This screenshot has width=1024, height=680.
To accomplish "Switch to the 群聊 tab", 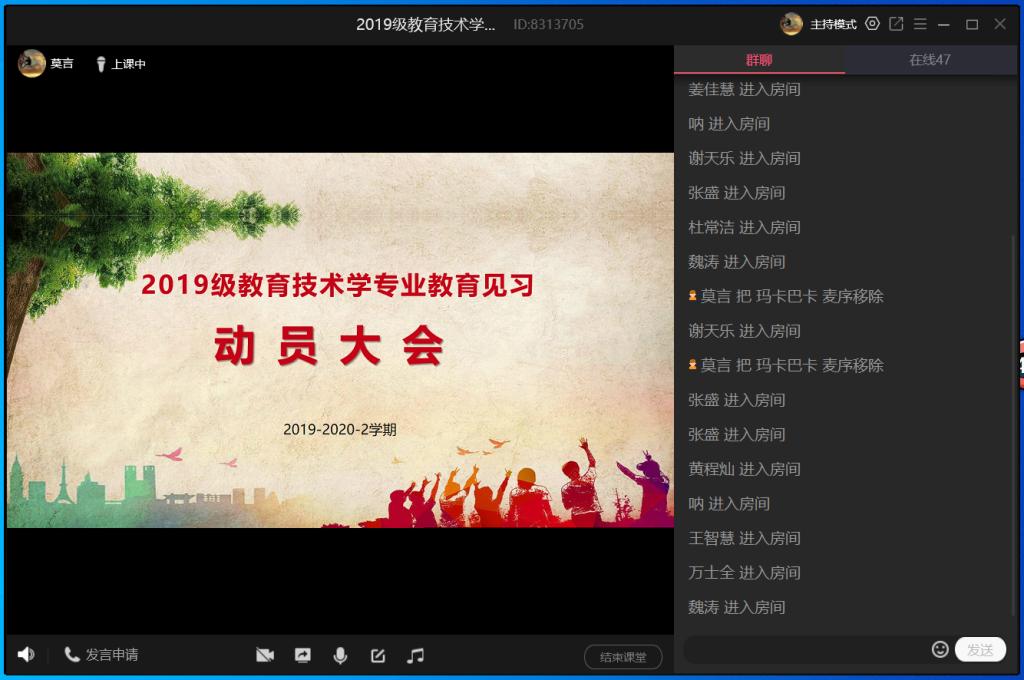I will coord(759,60).
